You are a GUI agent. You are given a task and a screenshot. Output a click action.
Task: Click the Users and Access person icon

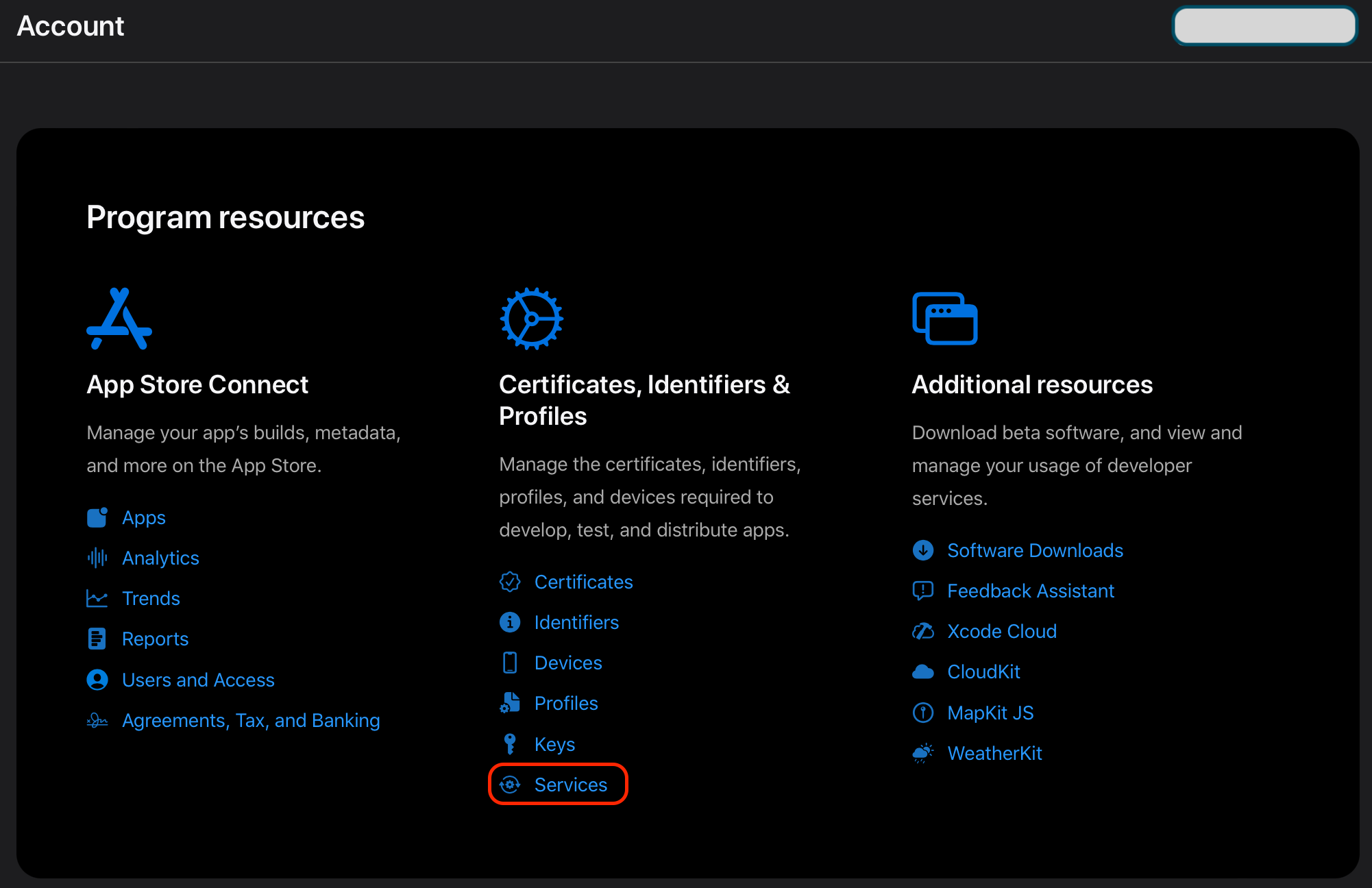tap(97, 680)
